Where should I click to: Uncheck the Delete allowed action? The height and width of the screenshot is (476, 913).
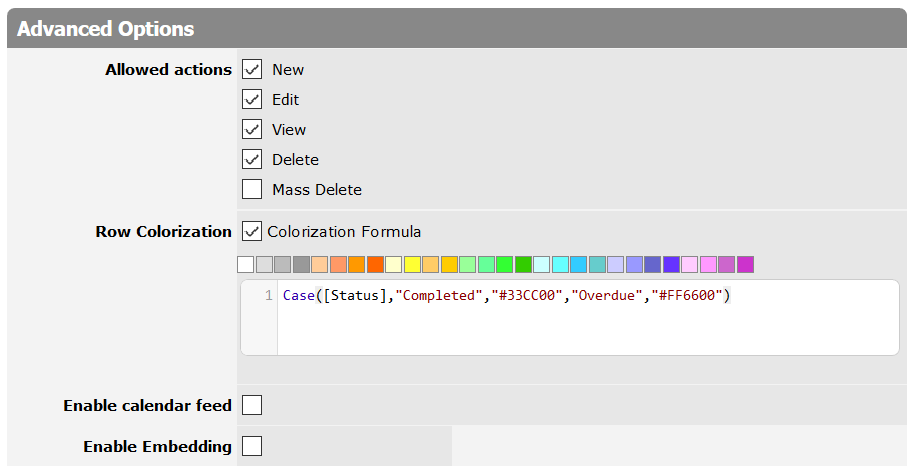tap(252, 159)
